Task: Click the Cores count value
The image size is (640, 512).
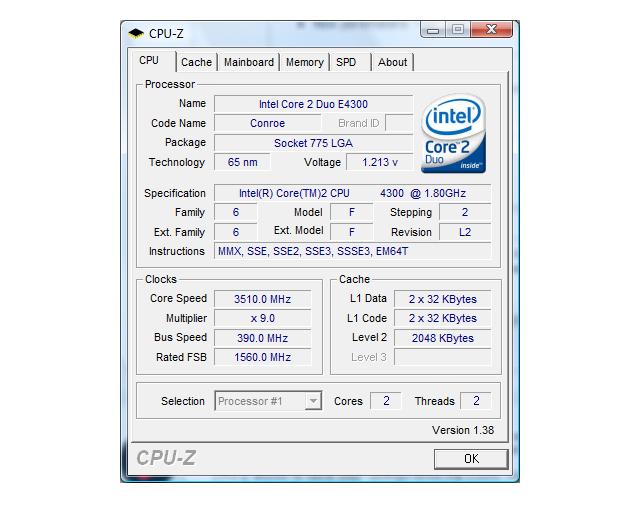Action: point(386,401)
